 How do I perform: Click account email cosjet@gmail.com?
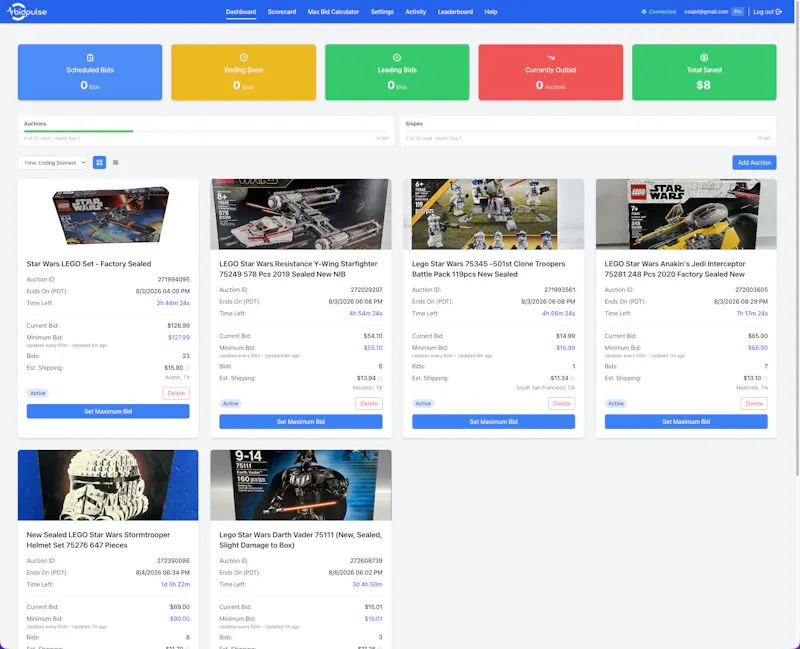point(706,12)
